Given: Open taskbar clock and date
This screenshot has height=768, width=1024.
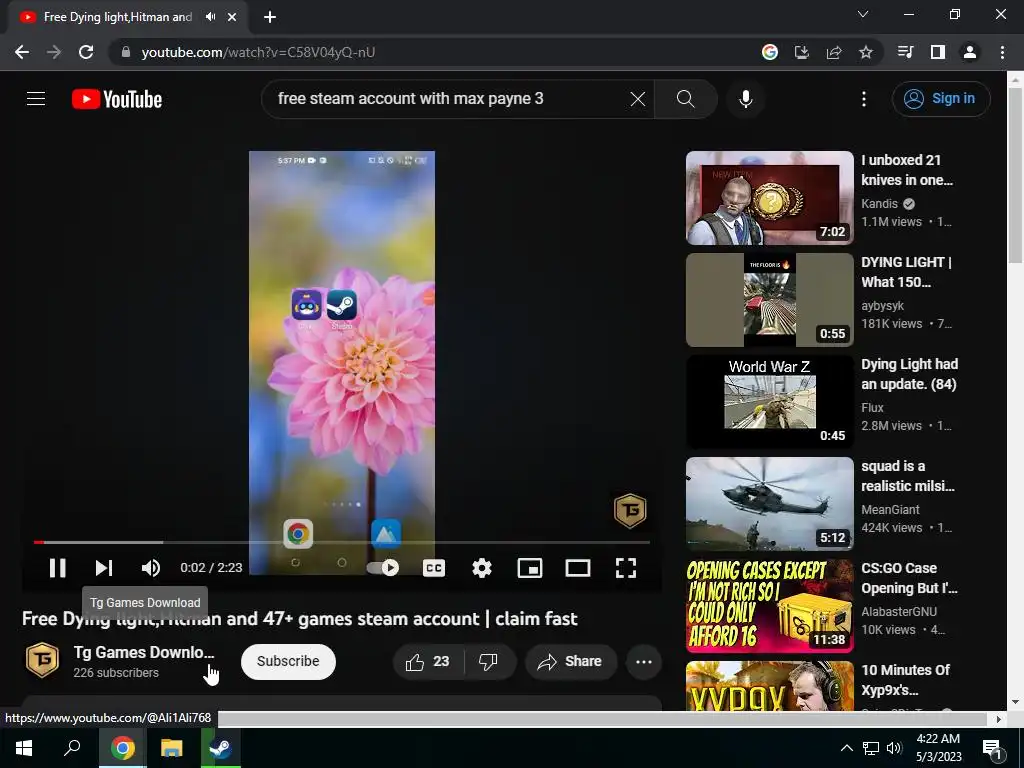Looking at the screenshot, I should pyautogui.click(x=938, y=748).
